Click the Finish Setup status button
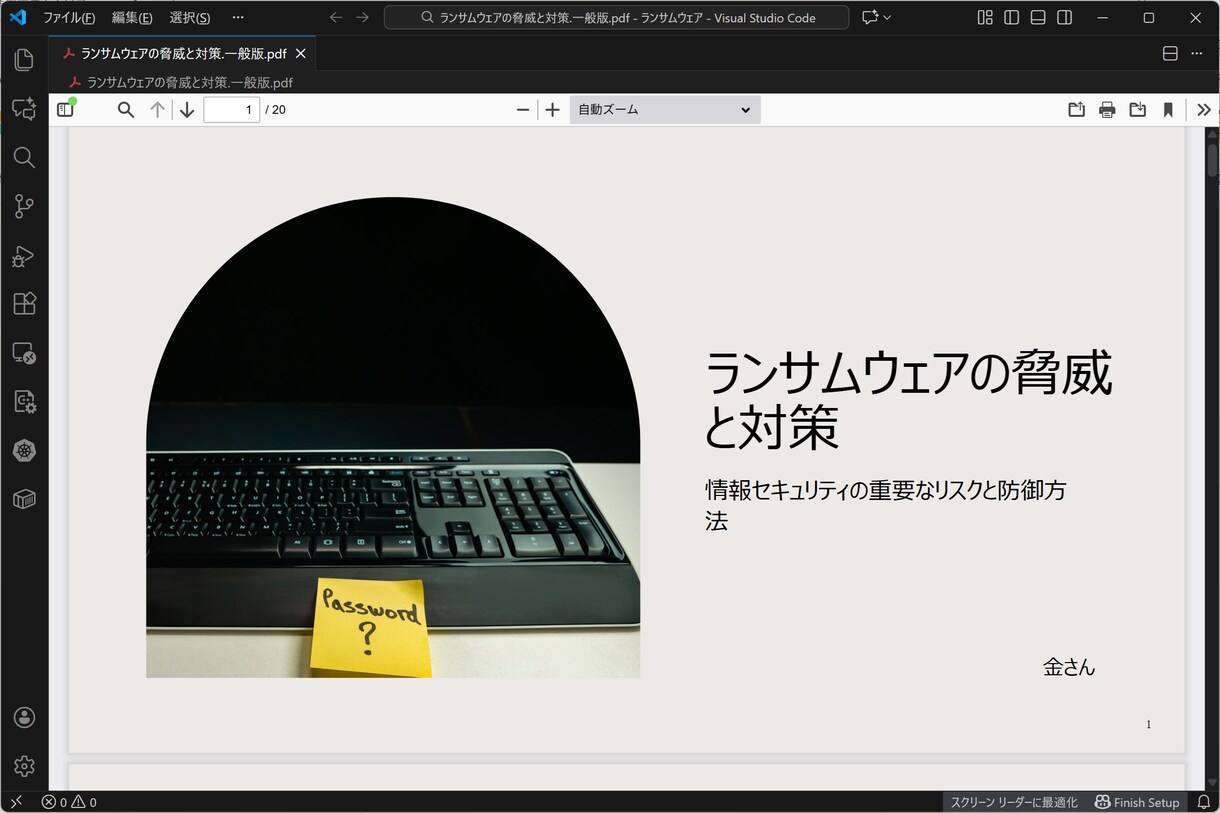Screen dimensions: 1220x813 click(1137, 802)
